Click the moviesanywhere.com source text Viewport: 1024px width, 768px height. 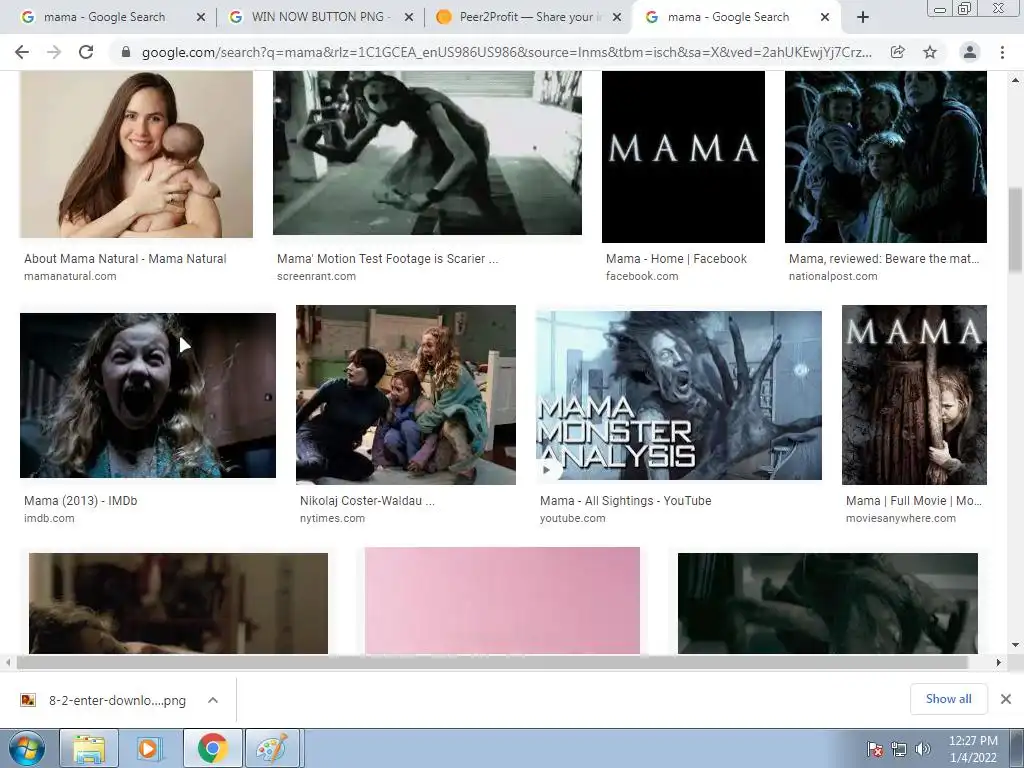pyautogui.click(x=901, y=519)
